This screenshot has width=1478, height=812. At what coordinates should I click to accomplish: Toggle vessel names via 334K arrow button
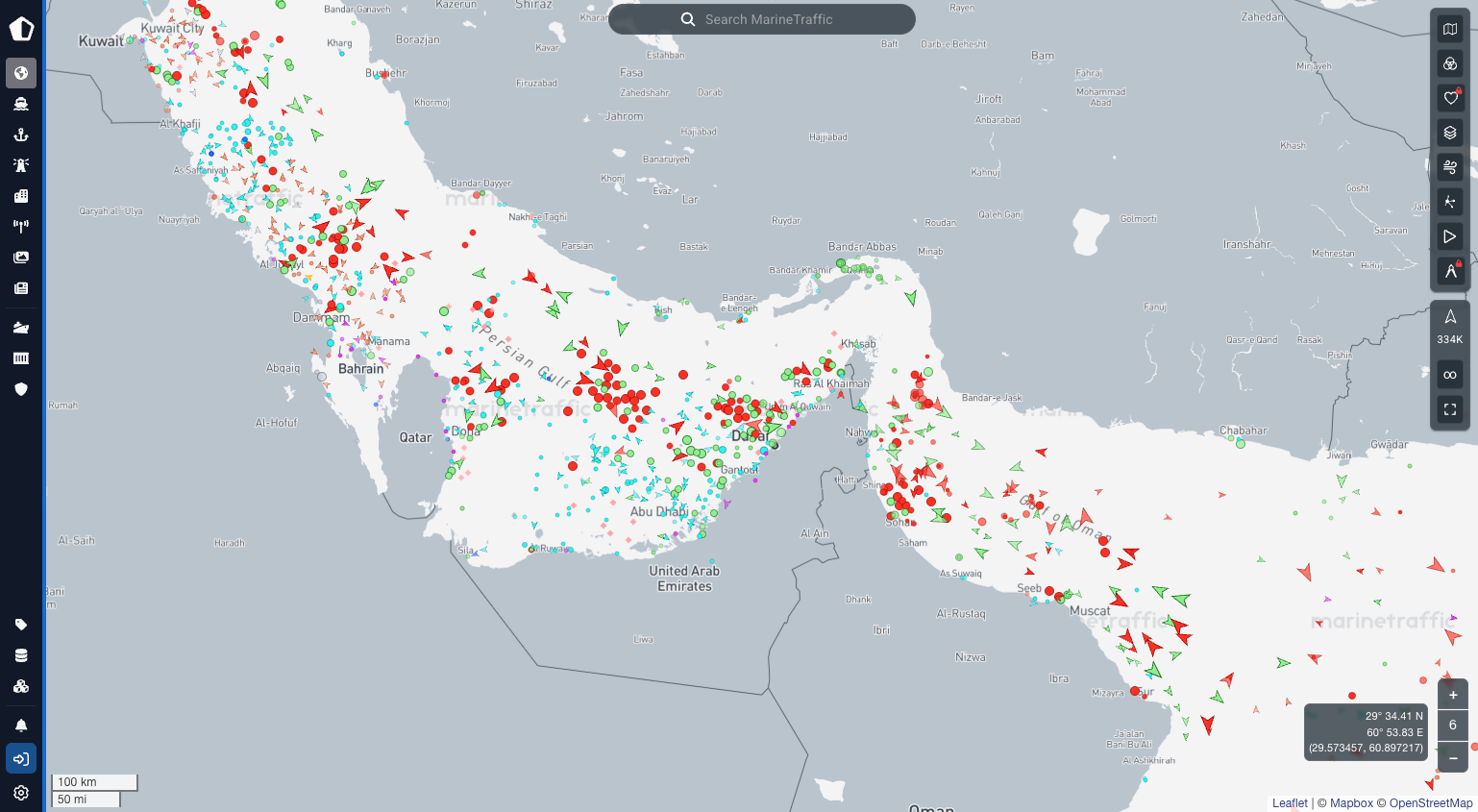click(x=1450, y=326)
